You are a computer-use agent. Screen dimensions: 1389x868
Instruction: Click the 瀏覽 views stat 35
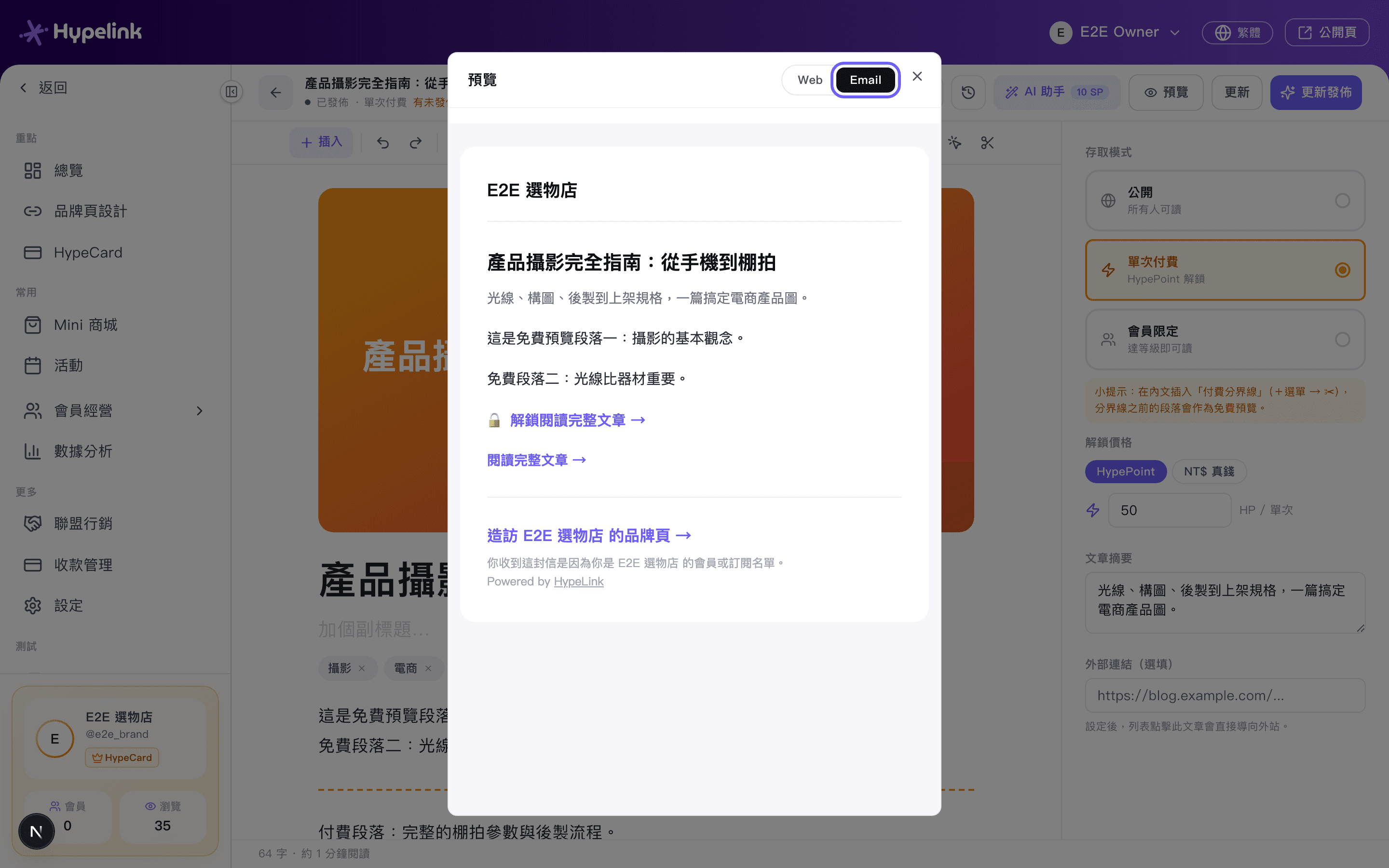[x=163, y=817]
